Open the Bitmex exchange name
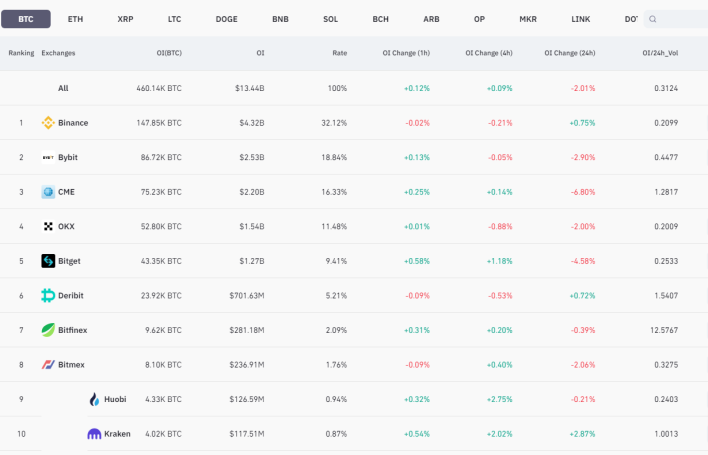The height and width of the screenshot is (455, 708). [x=71, y=365]
